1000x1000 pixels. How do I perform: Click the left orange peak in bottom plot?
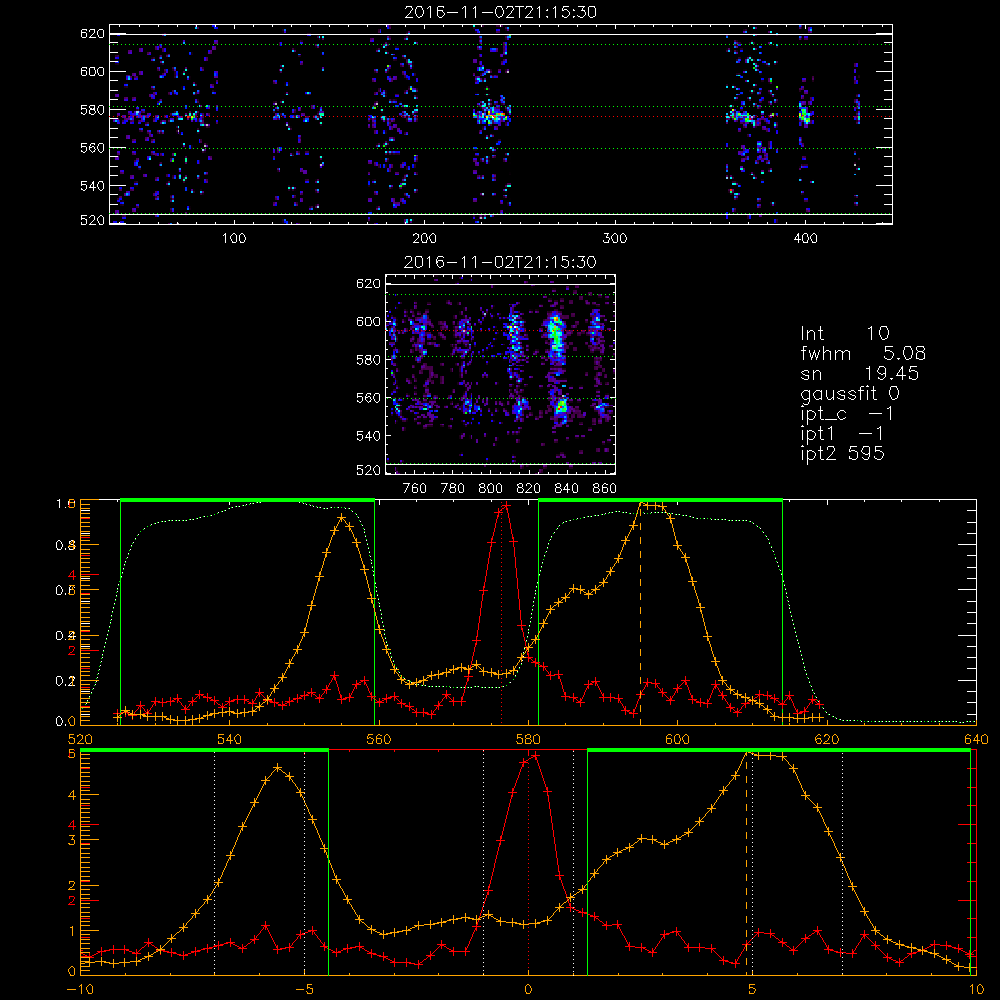[277, 768]
